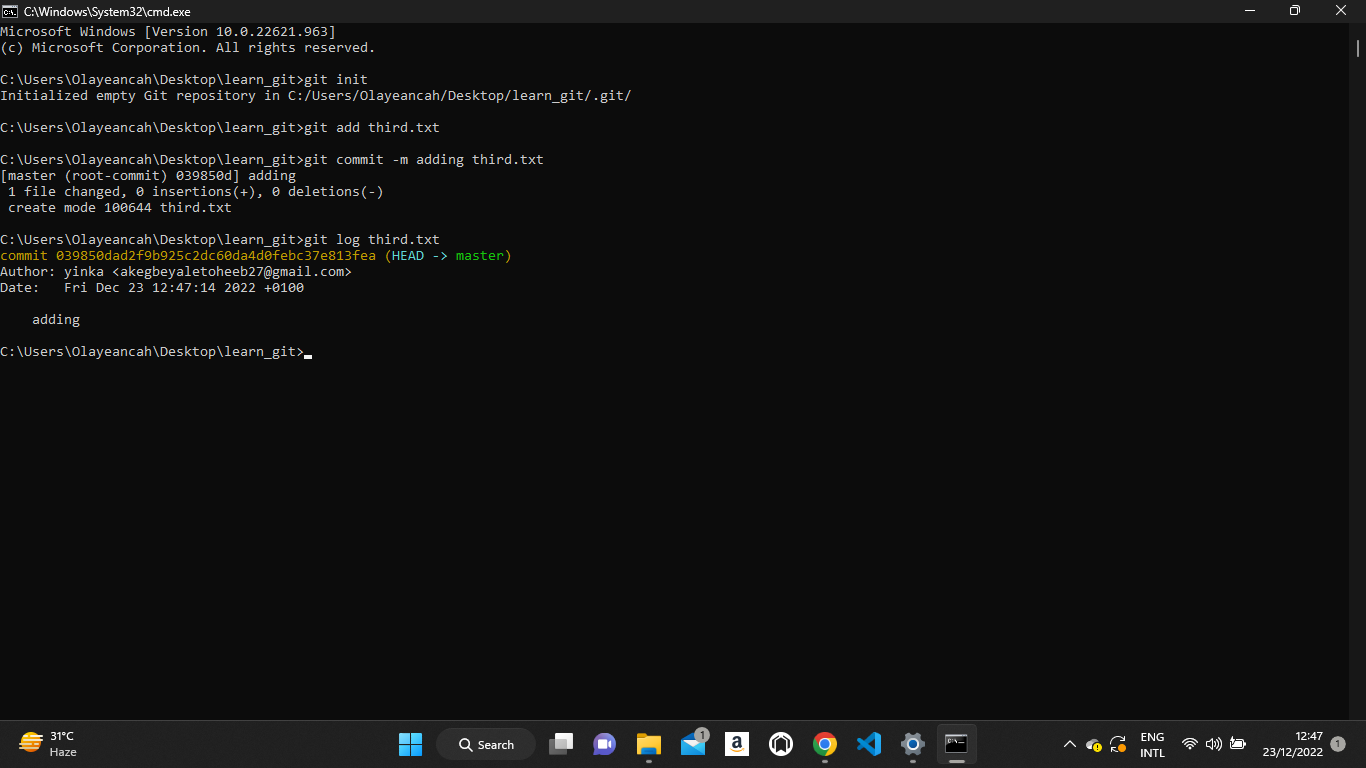Open Settings gear on the taskbar
Image resolution: width=1366 pixels, height=768 pixels.
coord(913,744)
